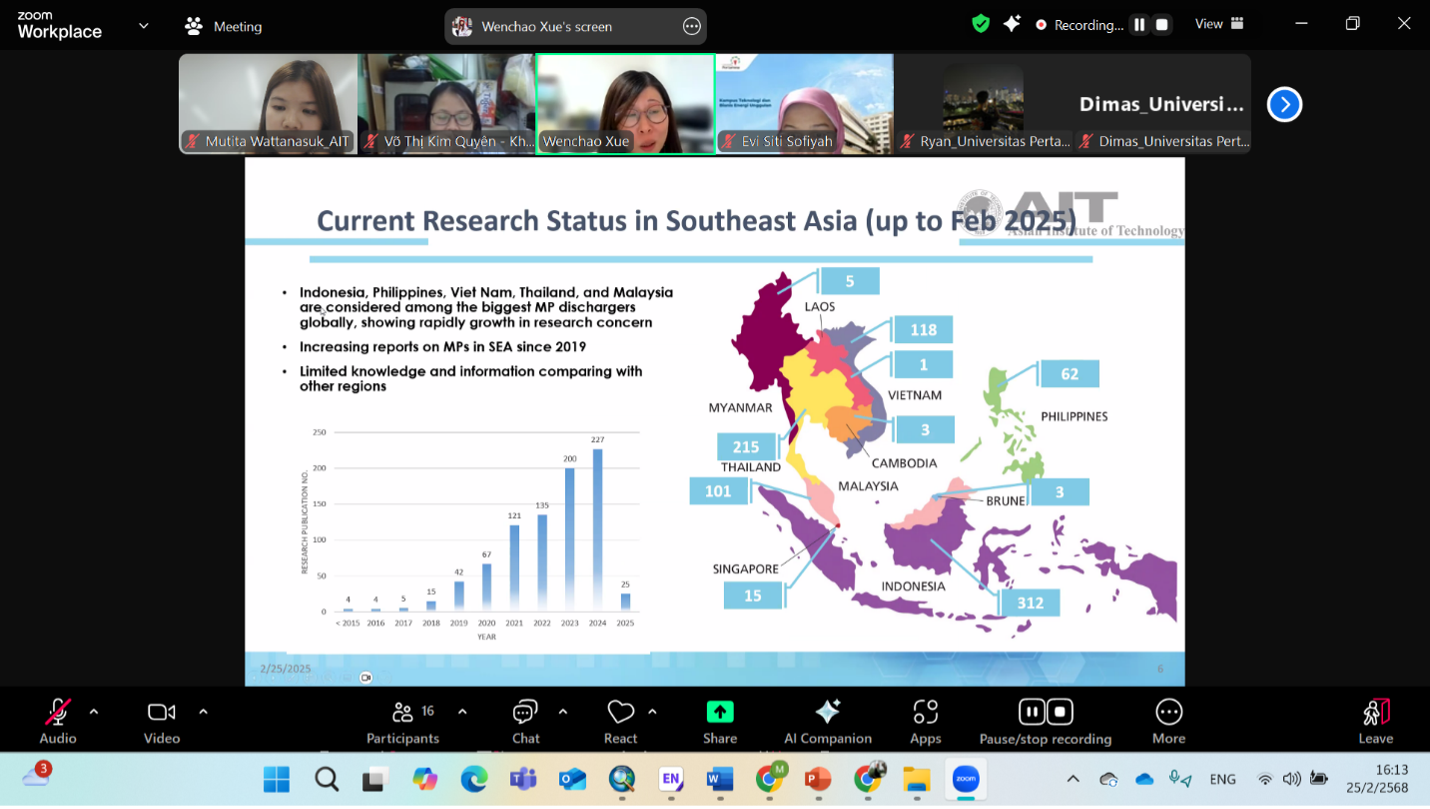1430x809 pixels.
Task: Open AI Companion in bottom toolbar
Action: 827,721
